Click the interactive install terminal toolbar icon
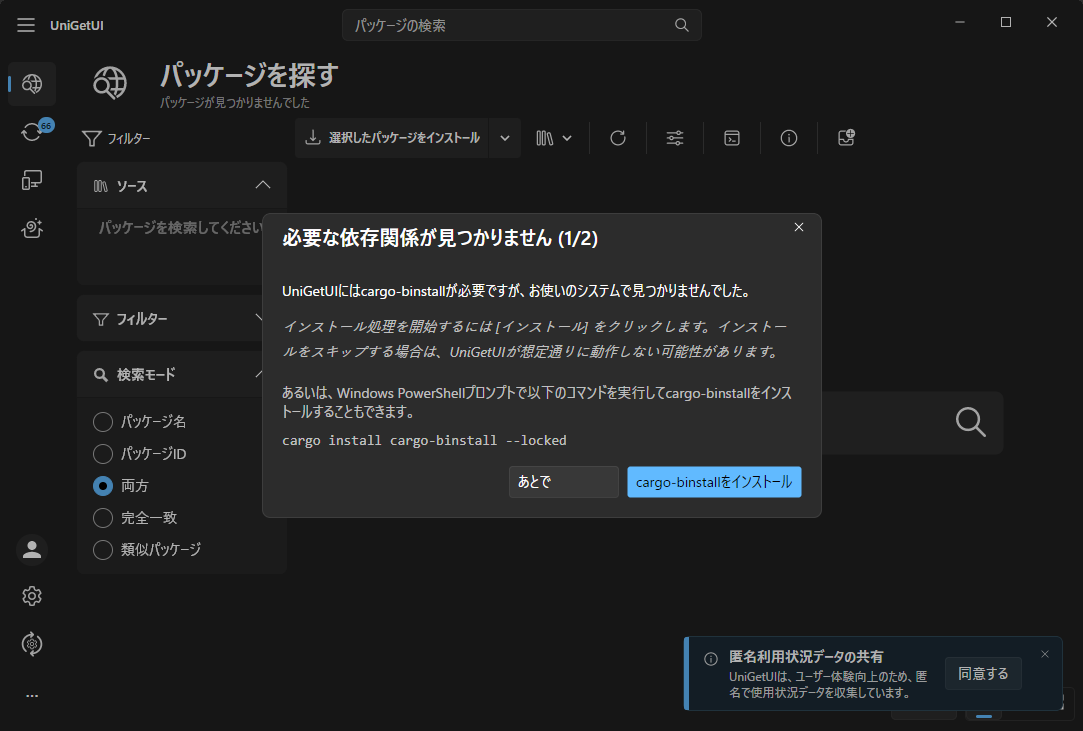 coord(732,138)
